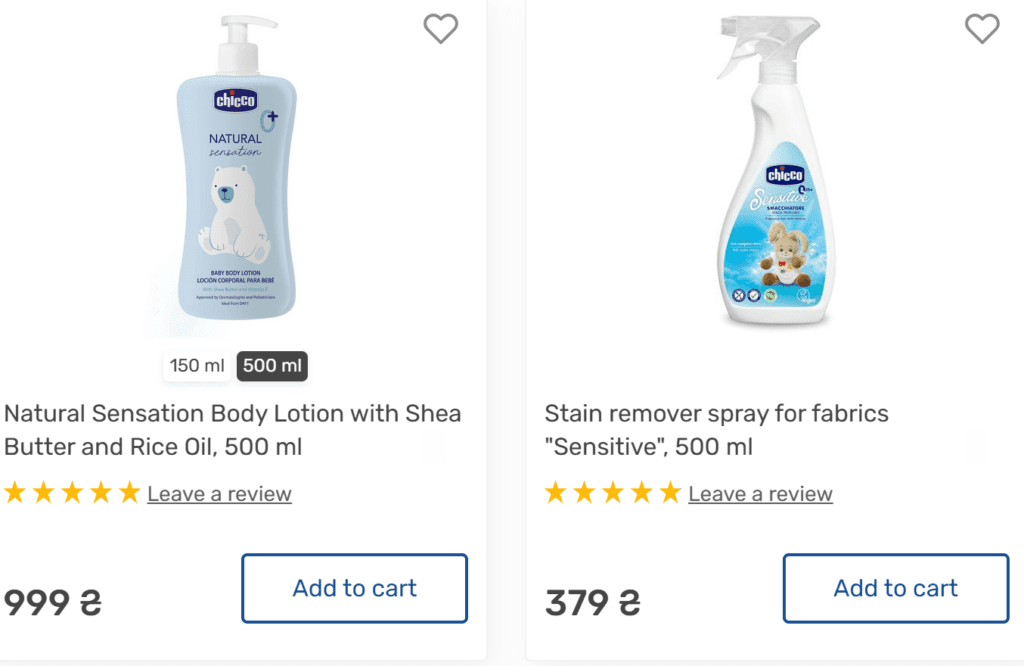Image resolution: width=1024 pixels, height=666 pixels.
Task: Select the 500 ml size option
Action: (272, 366)
